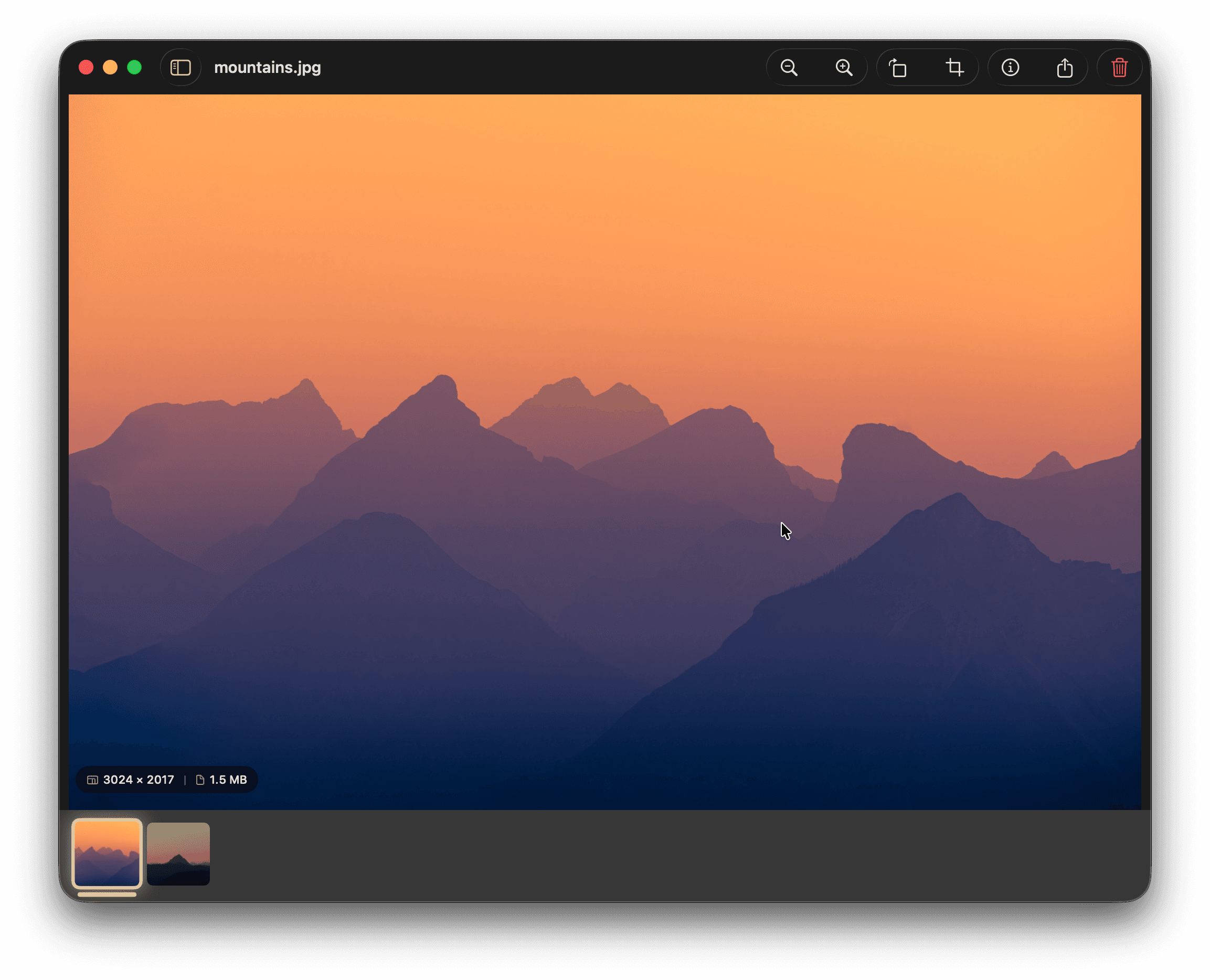Screen dimensions: 1210x980
Task: Minimize the window with the yellow button
Action: [110, 67]
